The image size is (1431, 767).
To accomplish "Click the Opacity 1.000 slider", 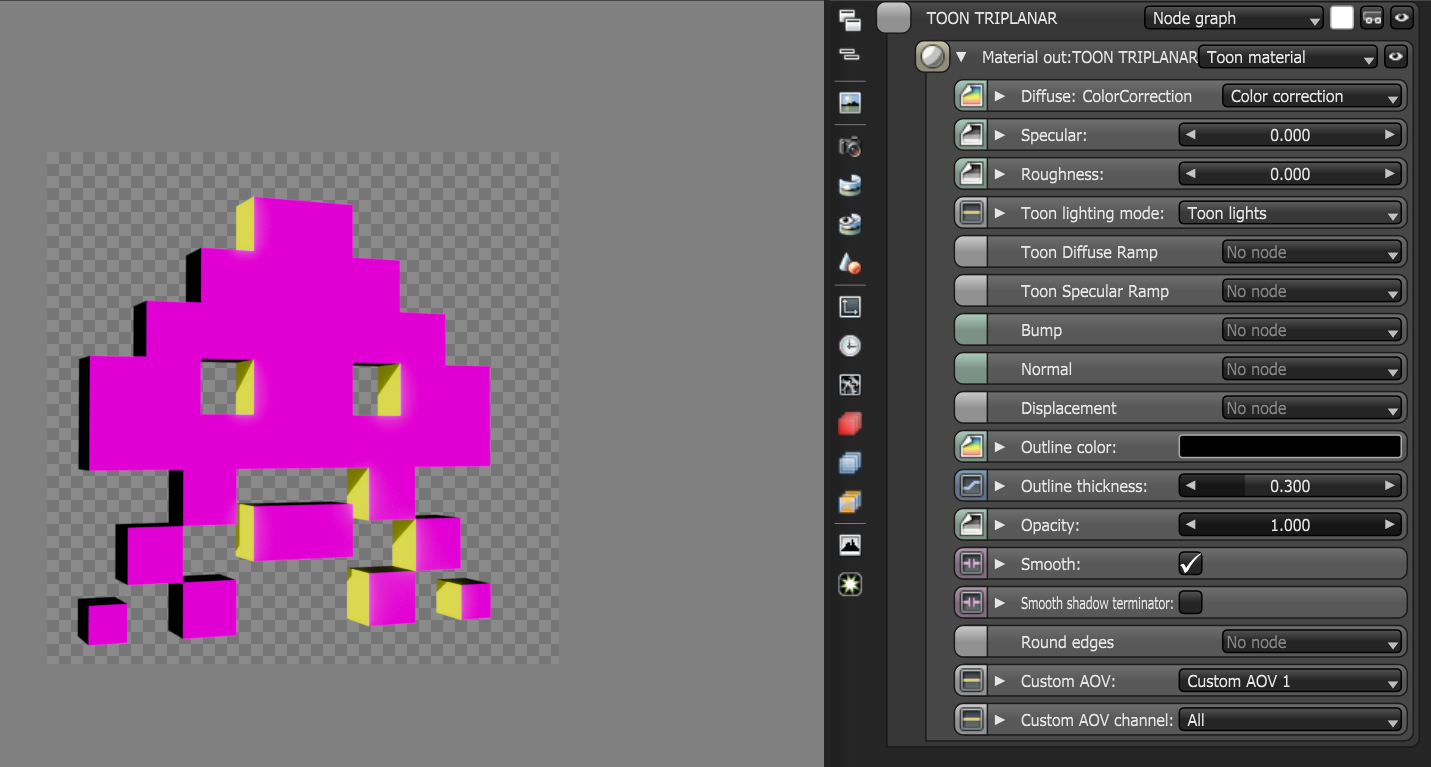I will point(1290,525).
